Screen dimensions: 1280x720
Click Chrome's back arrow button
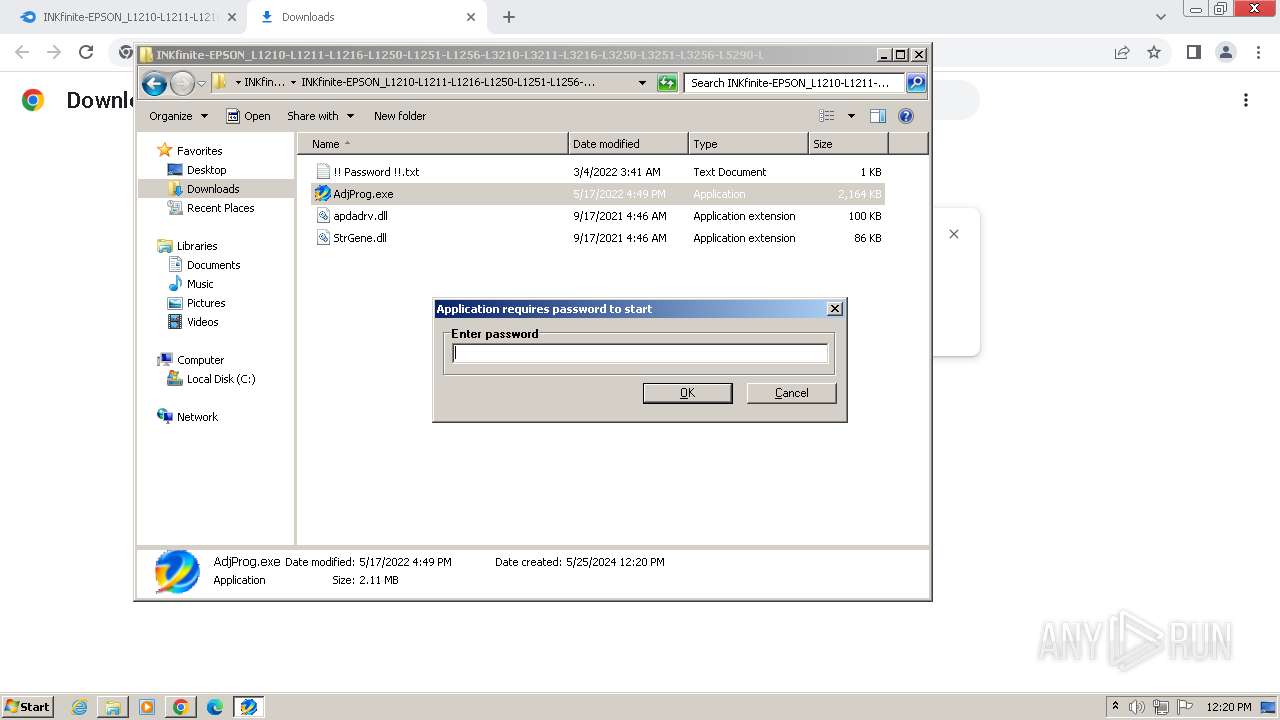22,52
